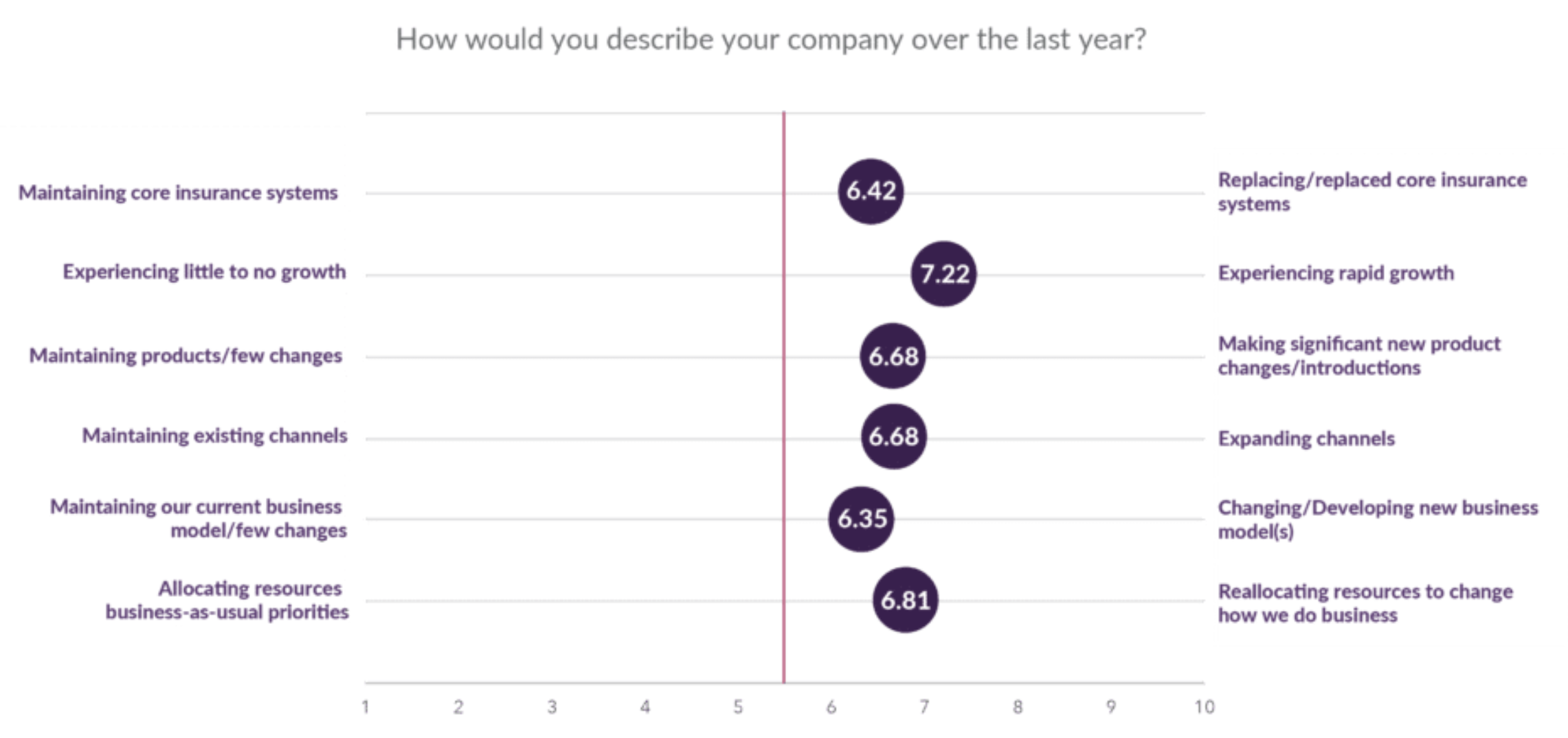Click 'Experiencing little to no growth' label

pos(204,272)
